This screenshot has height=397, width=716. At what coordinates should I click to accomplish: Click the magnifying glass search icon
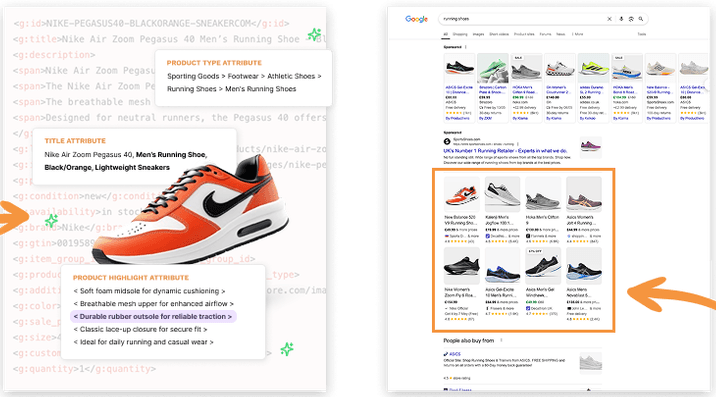[x=641, y=19]
